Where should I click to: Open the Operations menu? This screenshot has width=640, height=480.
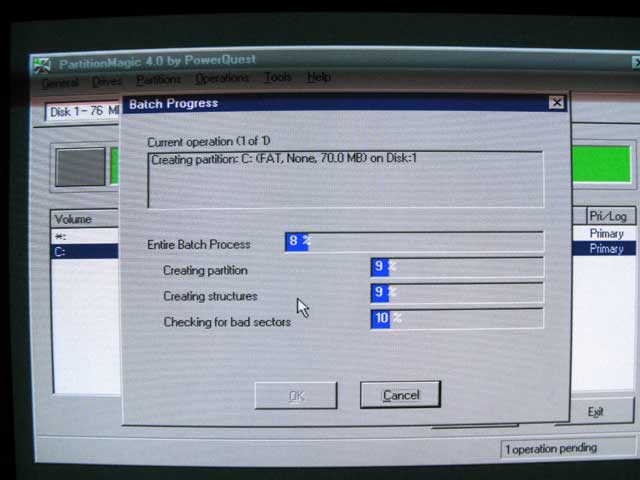pyautogui.click(x=222, y=78)
